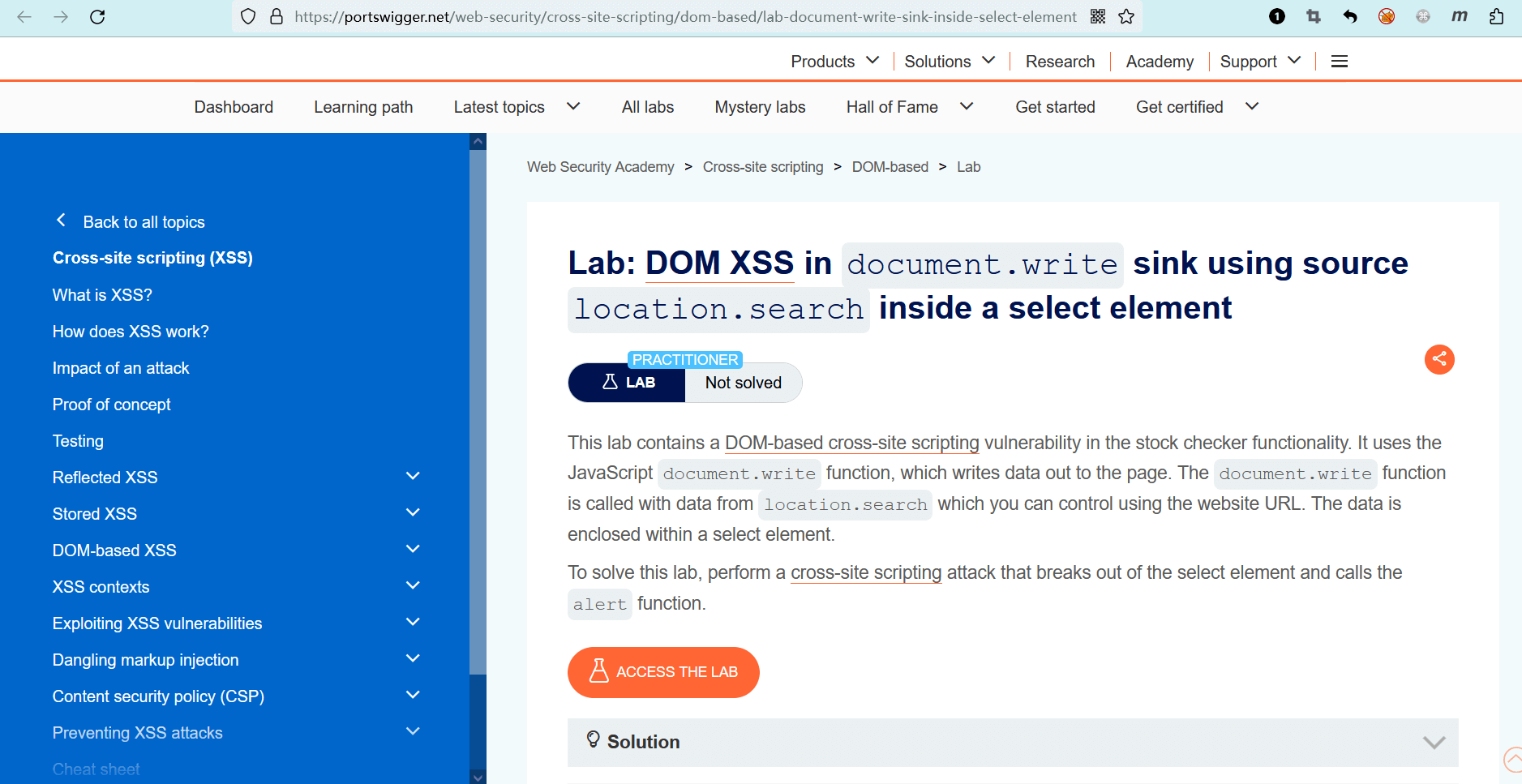Open the Cross-site scripting (XSS) sidebar heading
The height and width of the screenshot is (784, 1522).
point(152,258)
